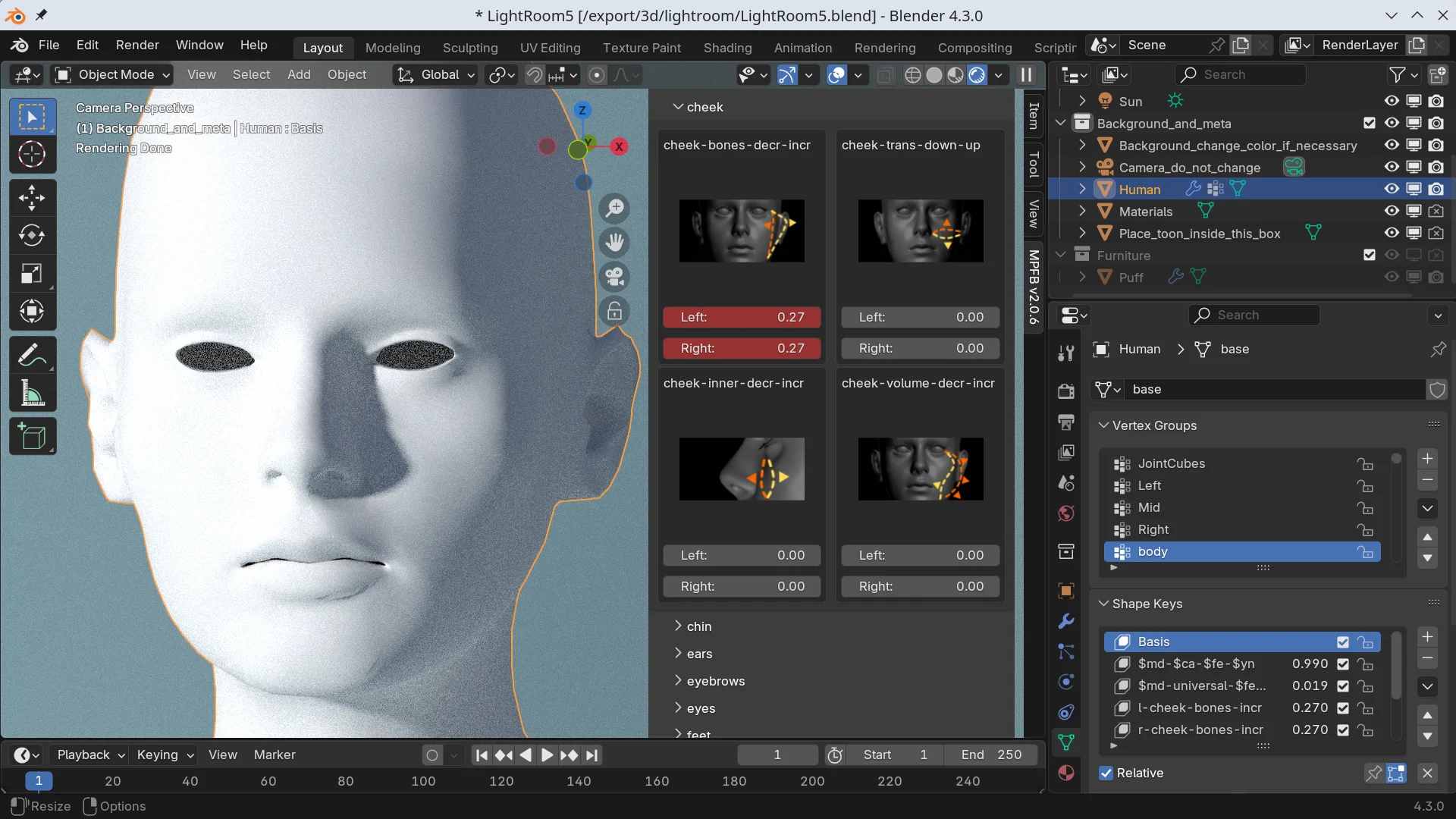Switch to the Shading workspace tab
This screenshot has width=1456, height=819.
[x=726, y=47]
